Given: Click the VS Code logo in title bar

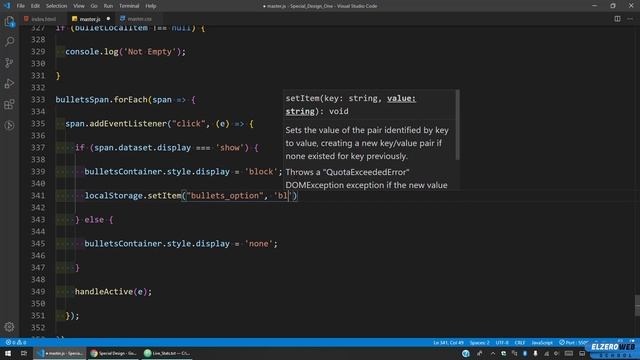Looking at the screenshot, I should point(7,6).
